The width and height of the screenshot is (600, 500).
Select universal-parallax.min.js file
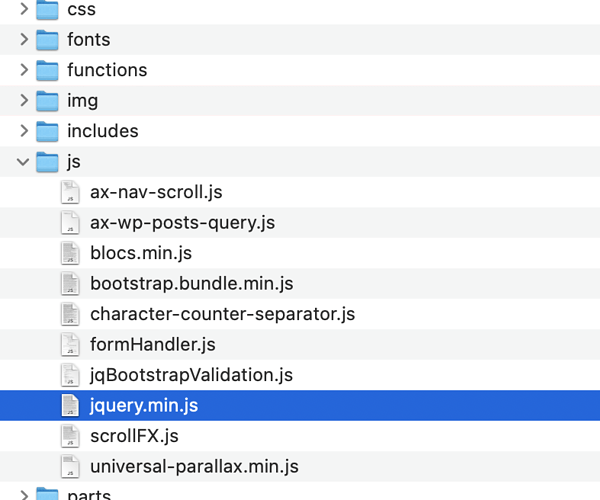(x=194, y=467)
